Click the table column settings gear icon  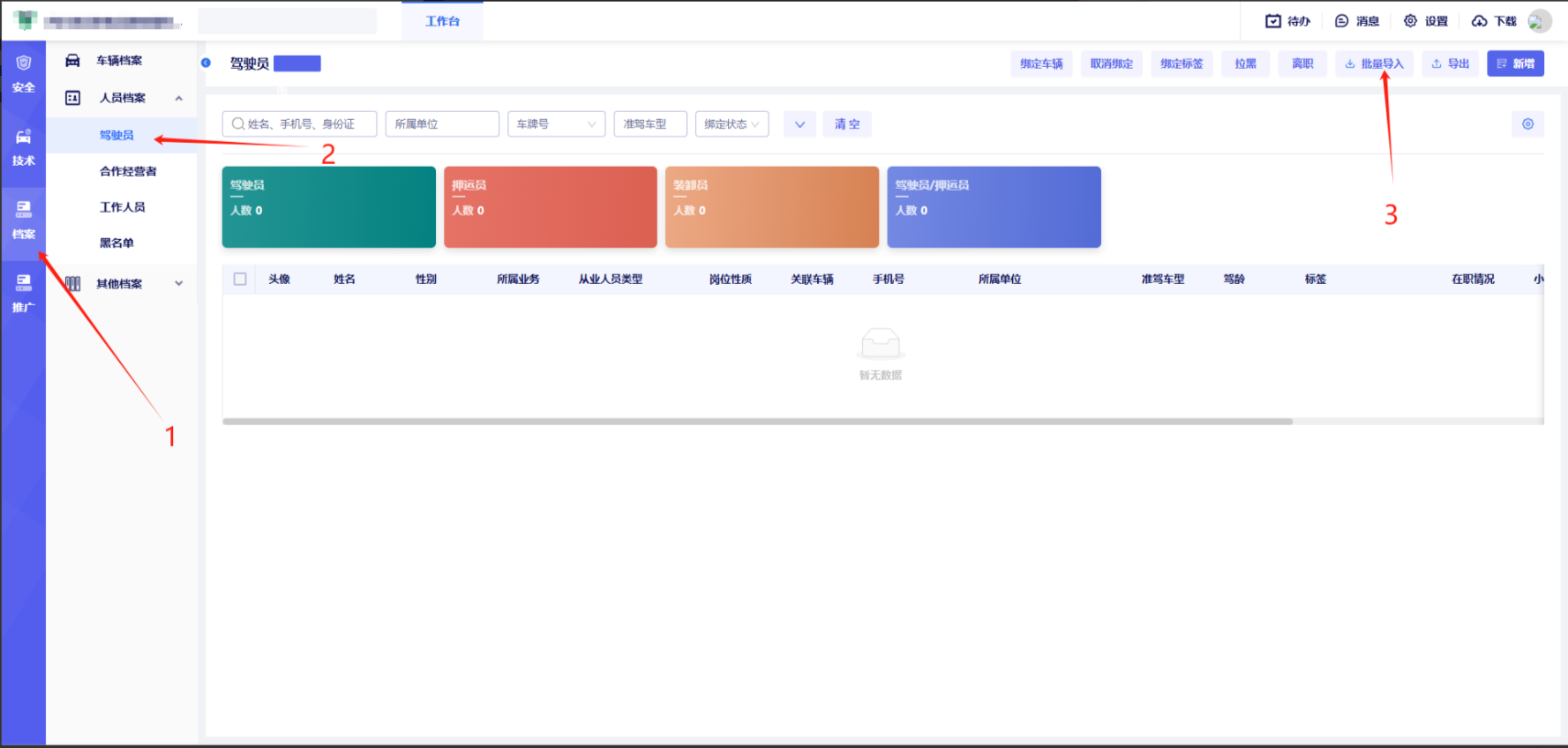1527,124
